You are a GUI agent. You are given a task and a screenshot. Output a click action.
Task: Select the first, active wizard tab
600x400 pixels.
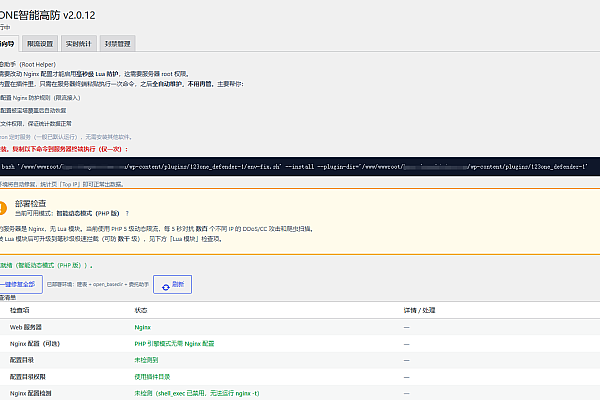8,44
